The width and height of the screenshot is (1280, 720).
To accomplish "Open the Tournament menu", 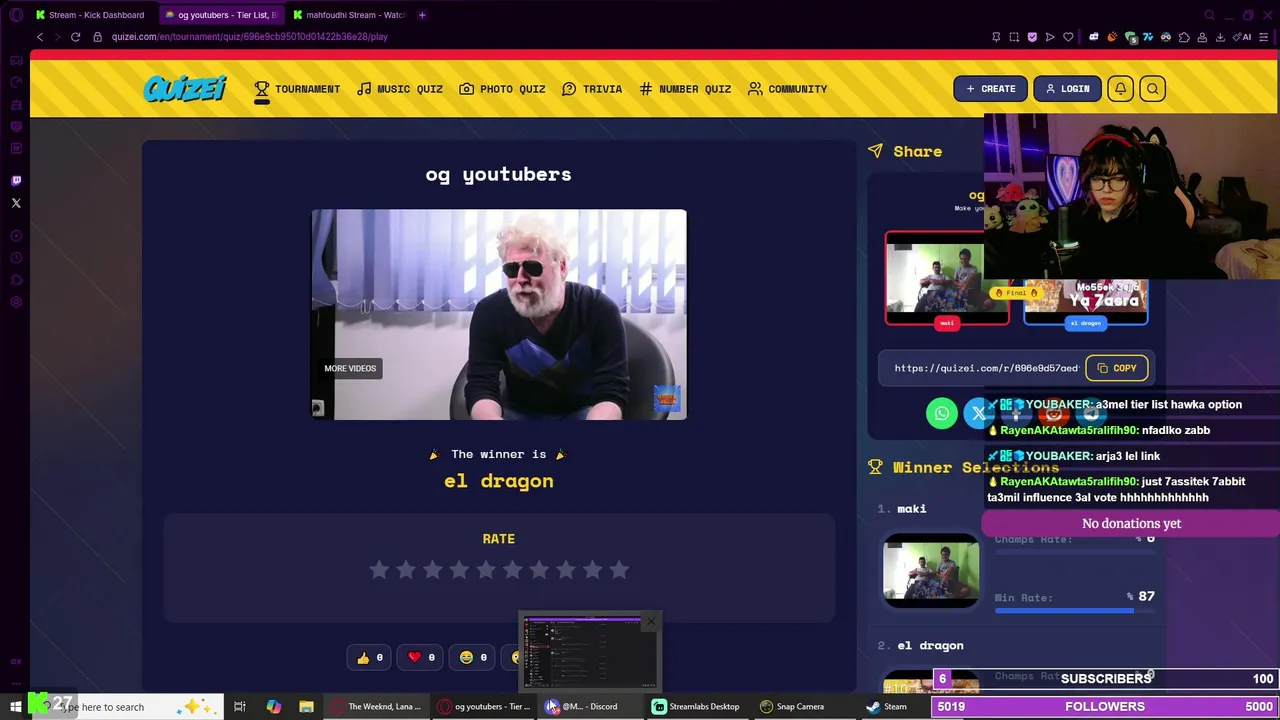I will pos(297,89).
